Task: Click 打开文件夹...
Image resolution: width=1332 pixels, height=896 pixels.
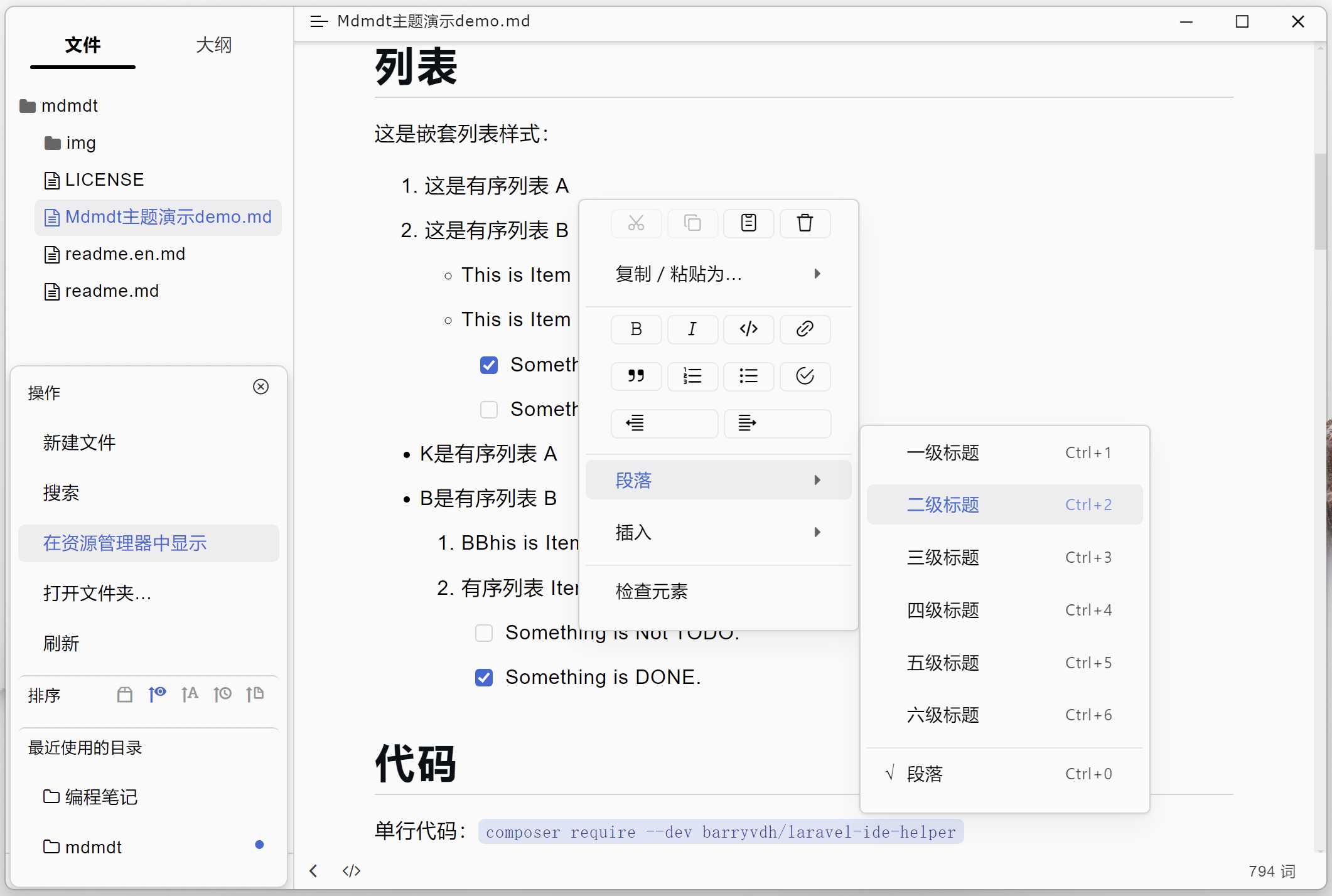Action: pos(149,594)
